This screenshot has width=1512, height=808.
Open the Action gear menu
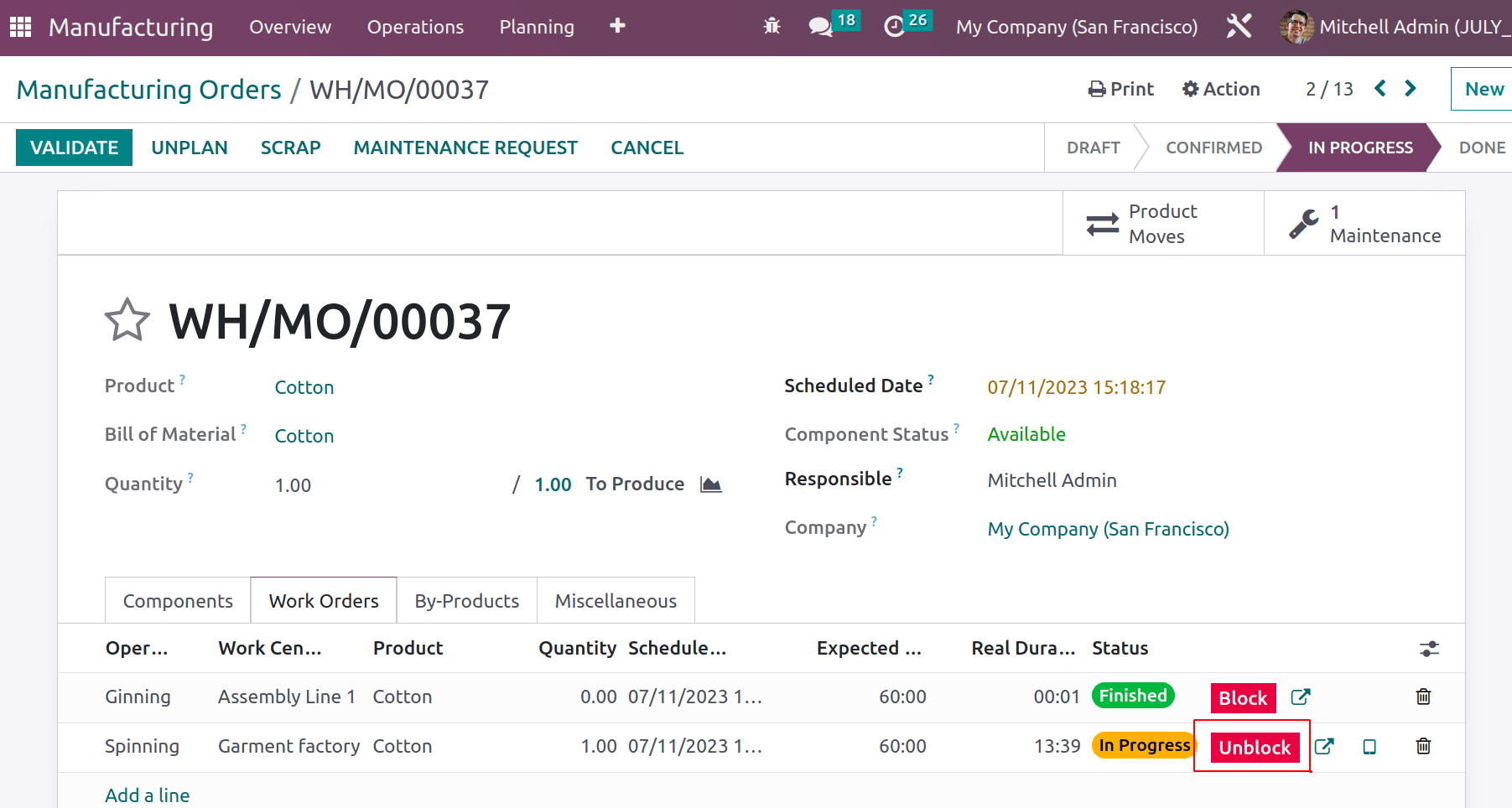[x=1221, y=89]
